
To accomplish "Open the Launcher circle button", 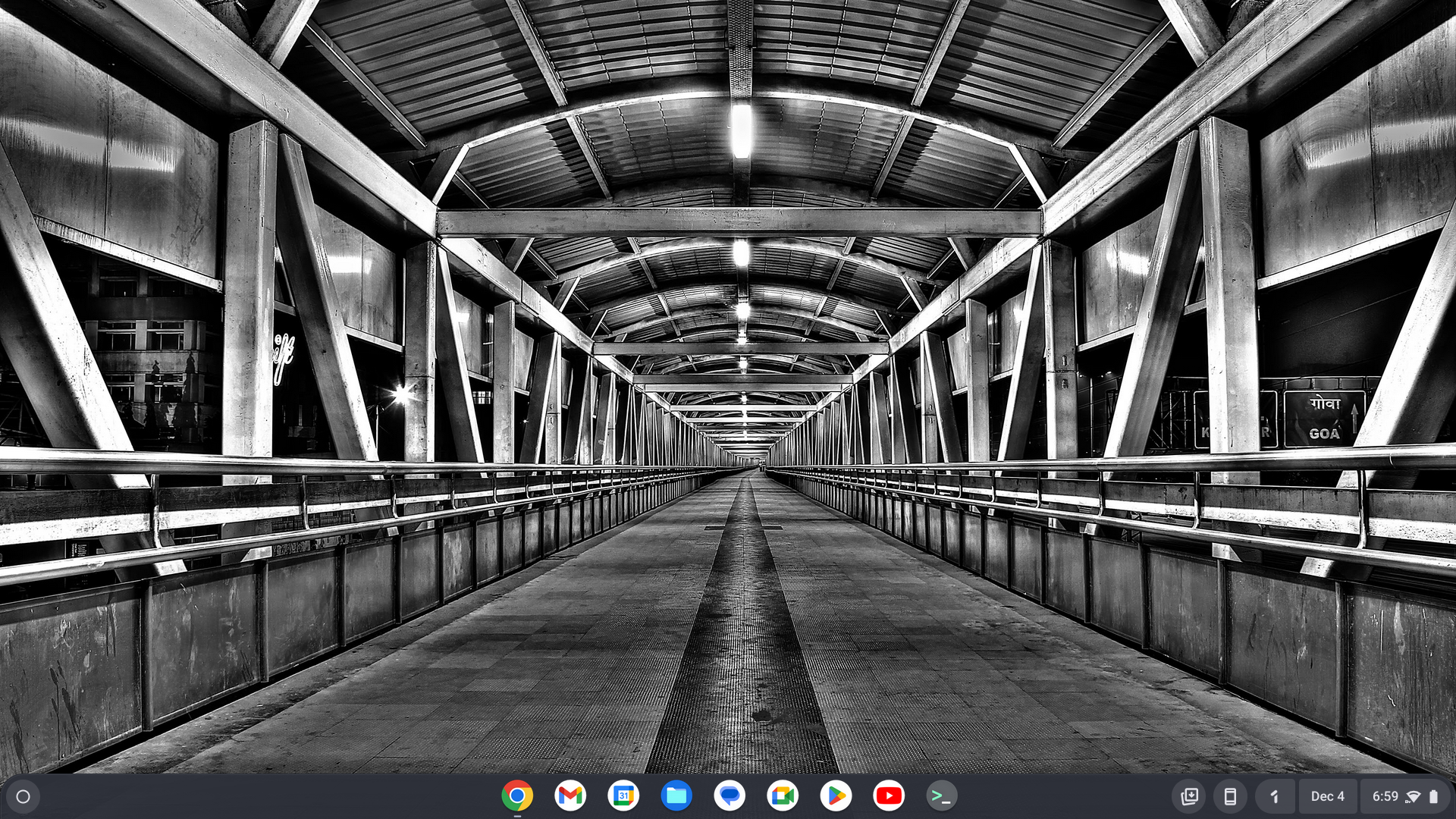I will pyautogui.click(x=23, y=796).
